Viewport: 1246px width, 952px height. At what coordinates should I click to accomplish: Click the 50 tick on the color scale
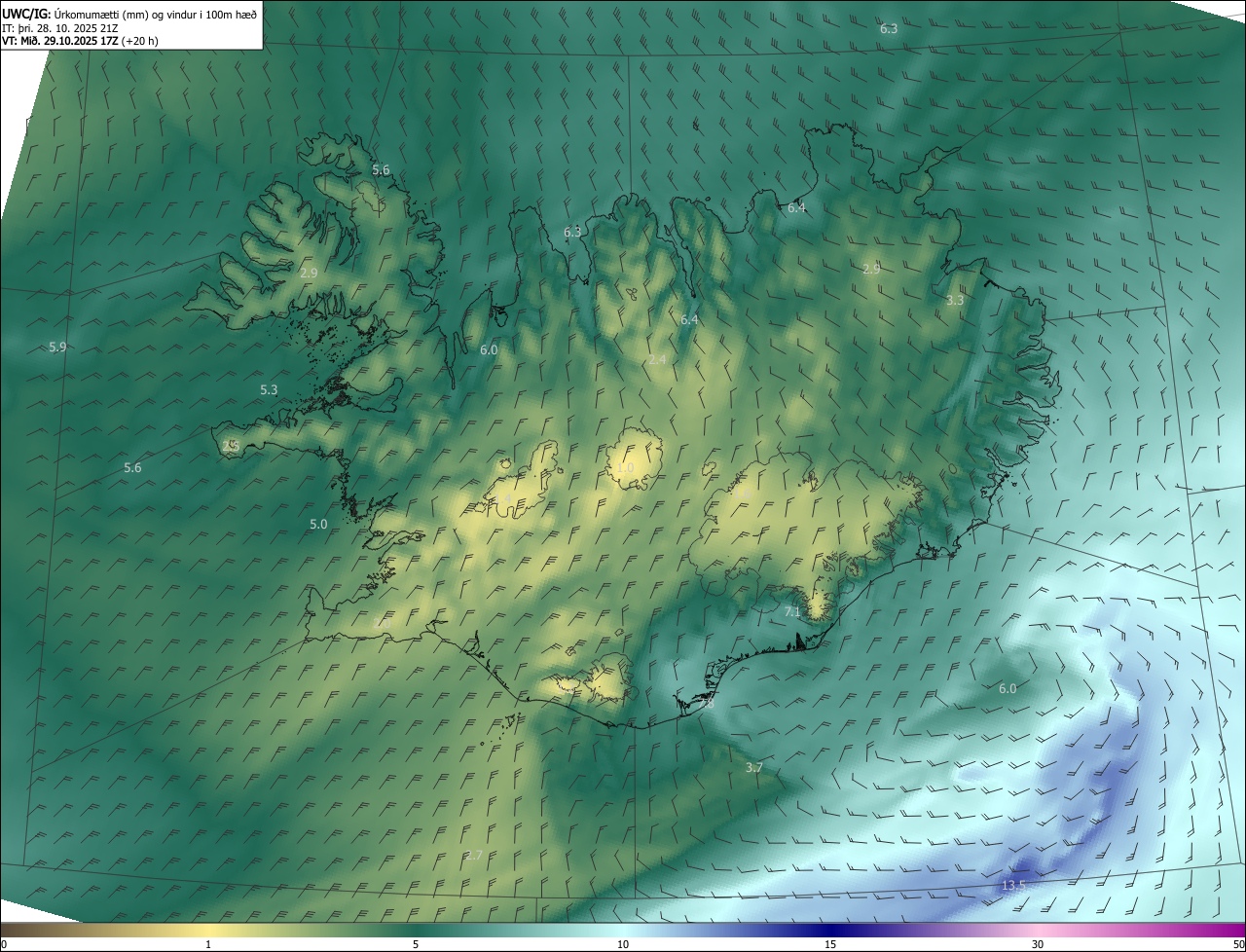pyautogui.click(x=1238, y=944)
